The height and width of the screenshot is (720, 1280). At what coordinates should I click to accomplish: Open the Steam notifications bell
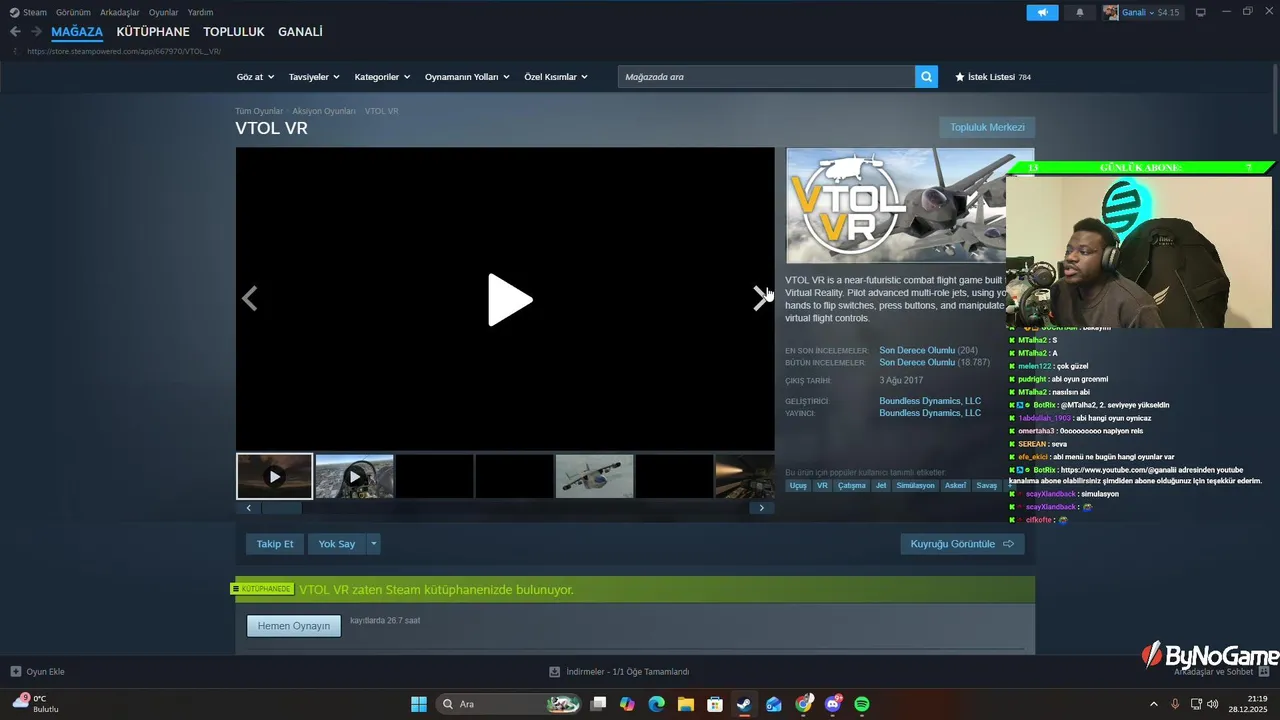pyautogui.click(x=1079, y=12)
